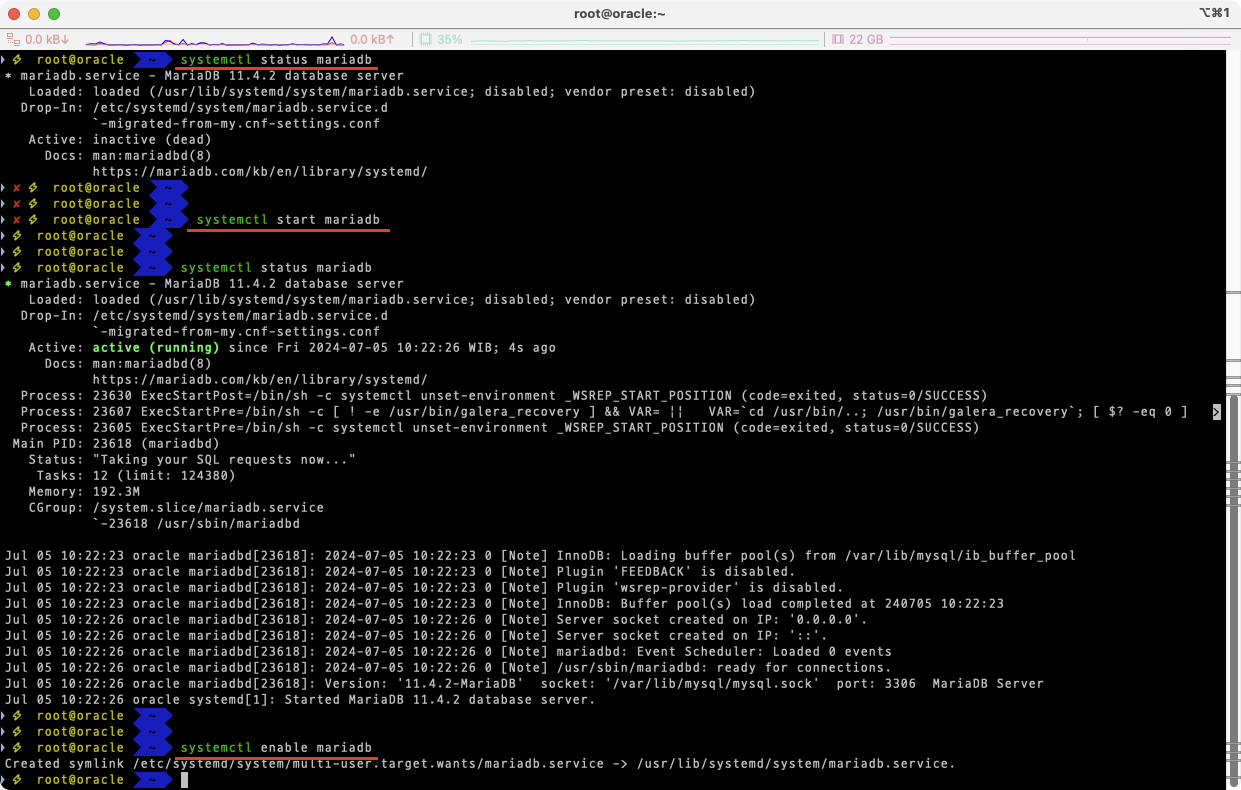The width and height of the screenshot is (1241, 790).
Task: Click the ready for connections log line
Action: [448, 668]
